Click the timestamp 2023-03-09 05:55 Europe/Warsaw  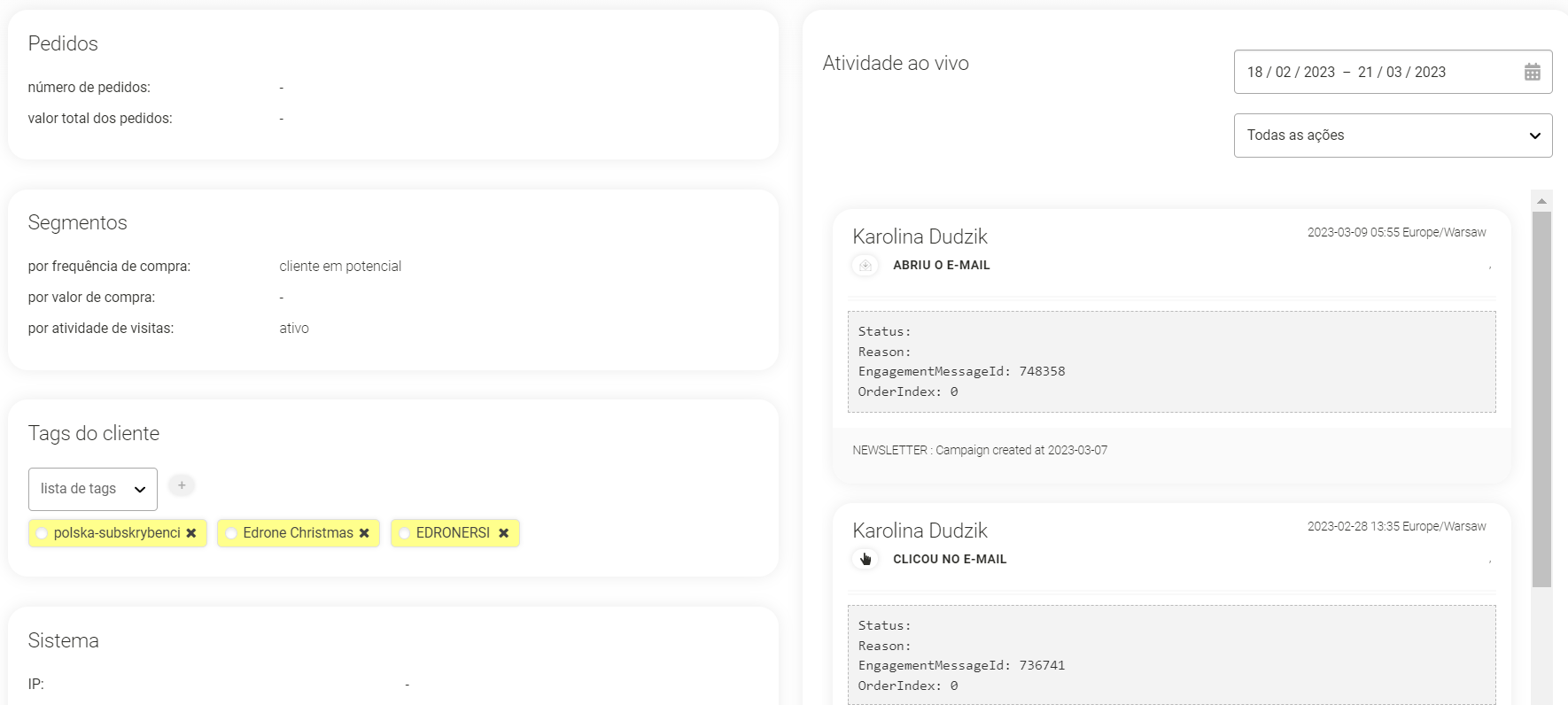tap(1397, 232)
